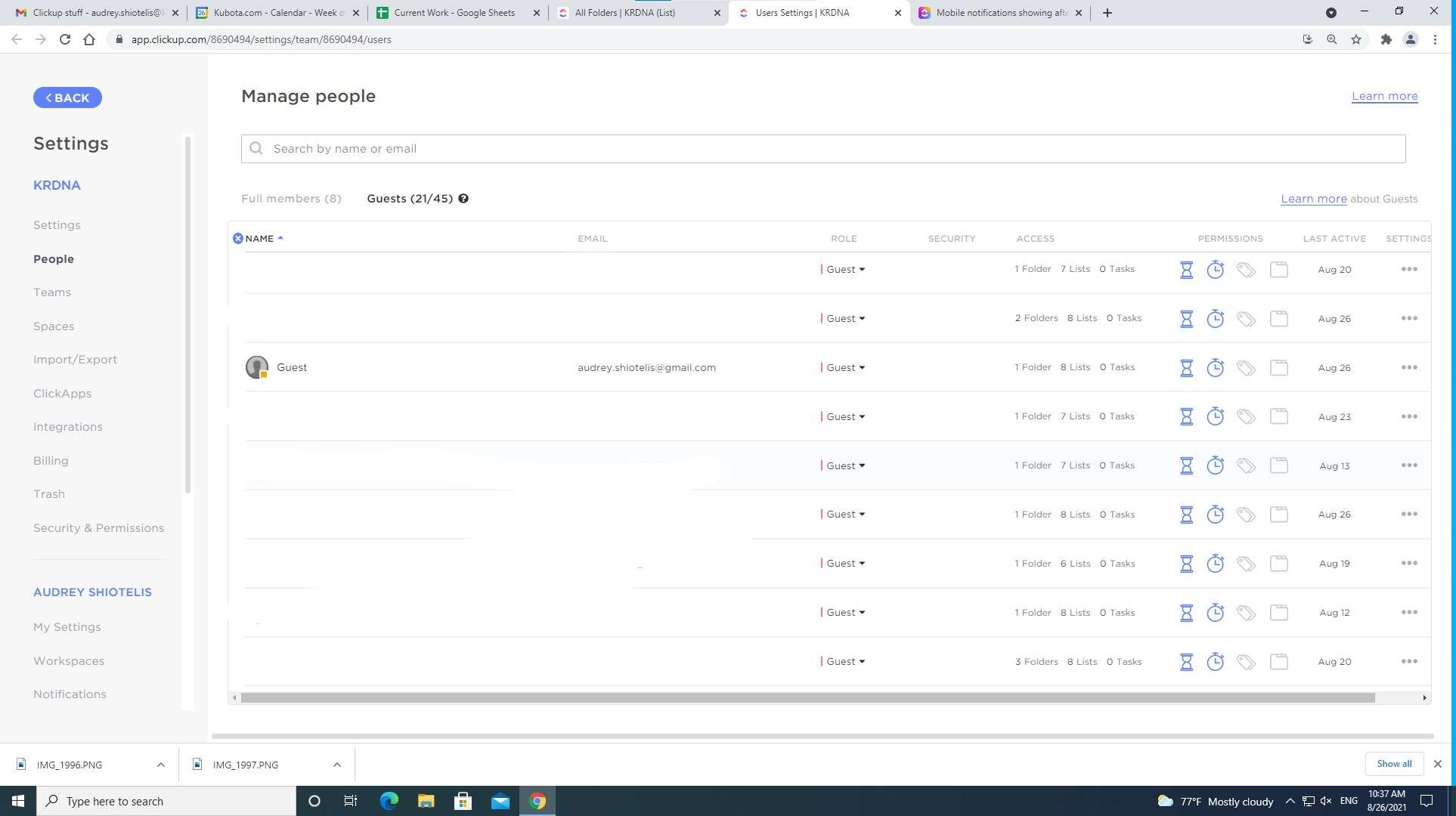Image resolution: width=1456 pixels, height=816 pixels.
Task: Open Guest role dropdown in the Aug 12 row
Action: [x=844, y=613]
